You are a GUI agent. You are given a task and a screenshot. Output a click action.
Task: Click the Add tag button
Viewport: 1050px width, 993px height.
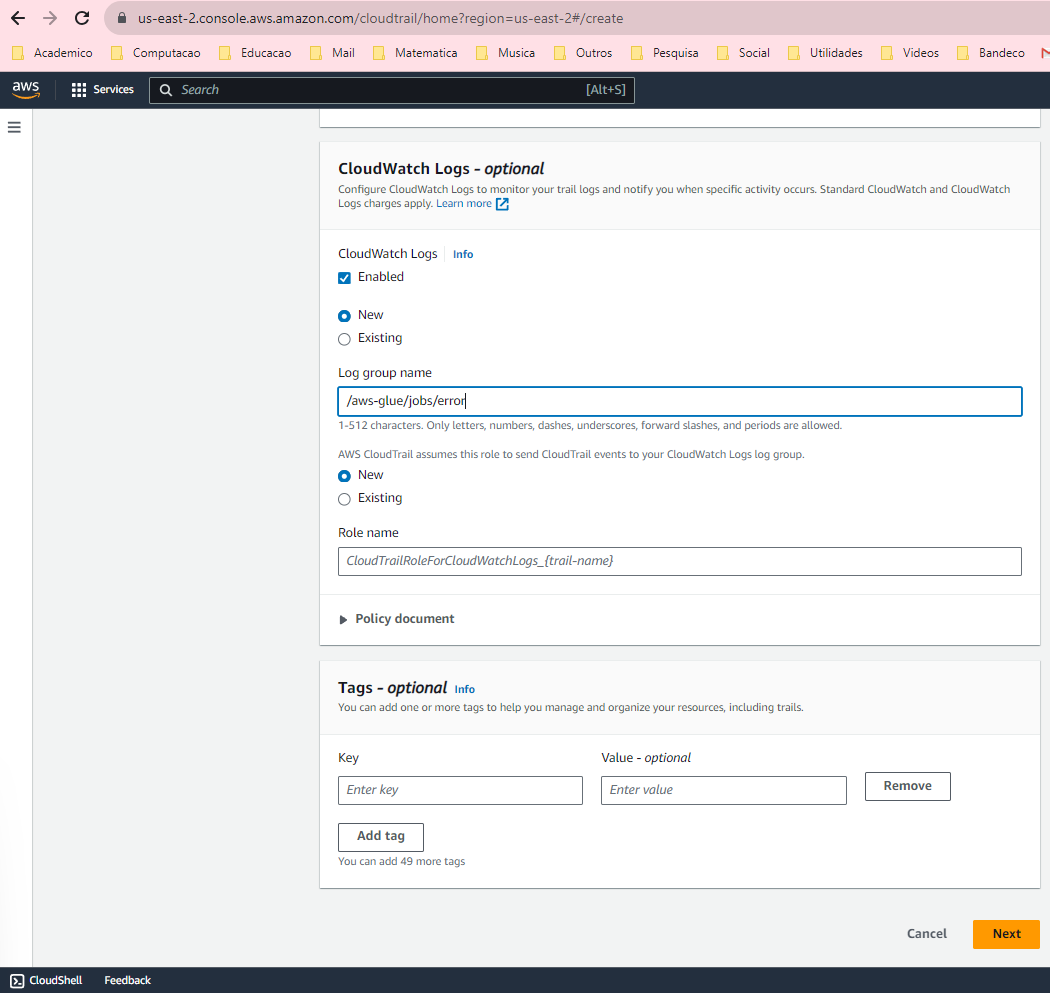pos(381,836)
